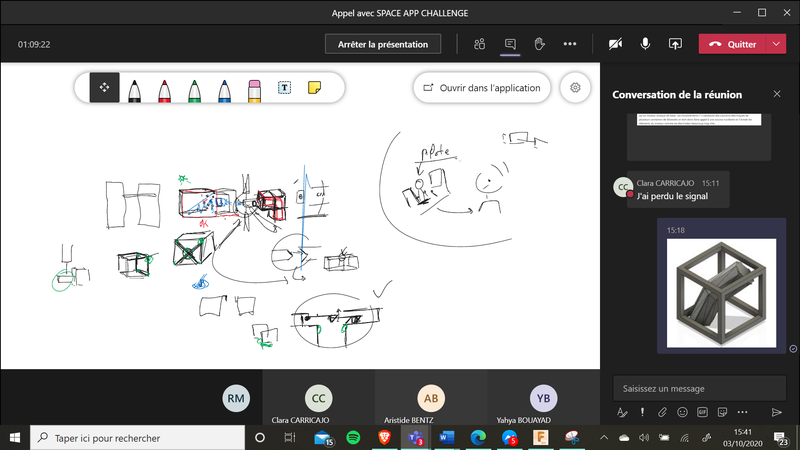Show the participants list

(480, 44)
